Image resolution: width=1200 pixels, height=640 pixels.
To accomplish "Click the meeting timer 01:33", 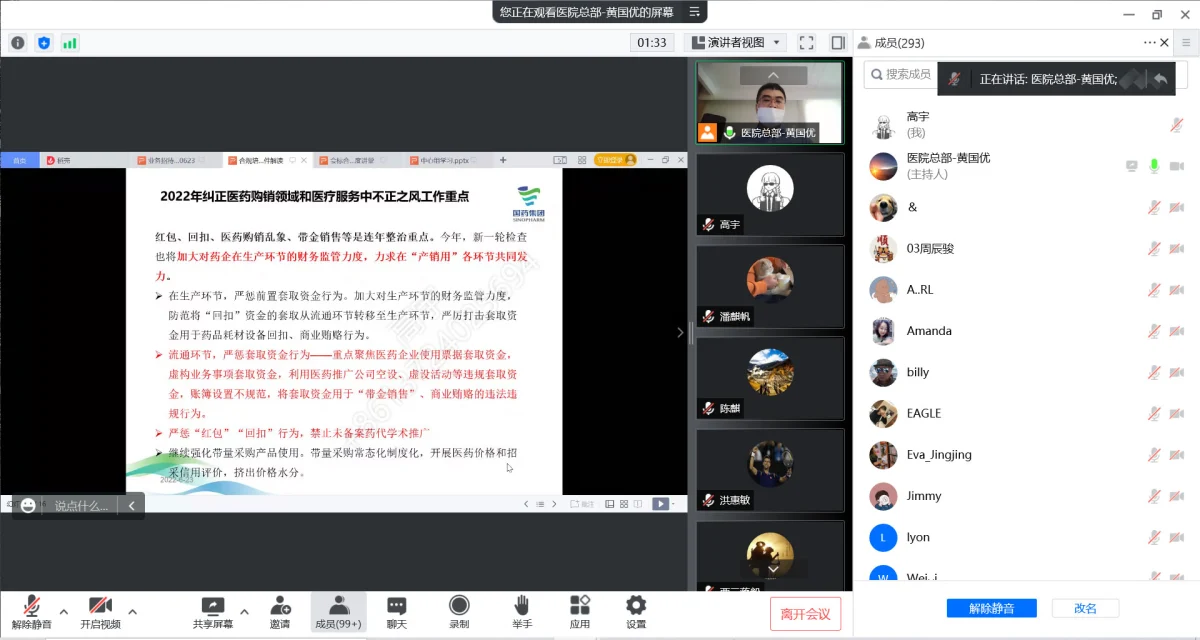I will tap(651, 43).
